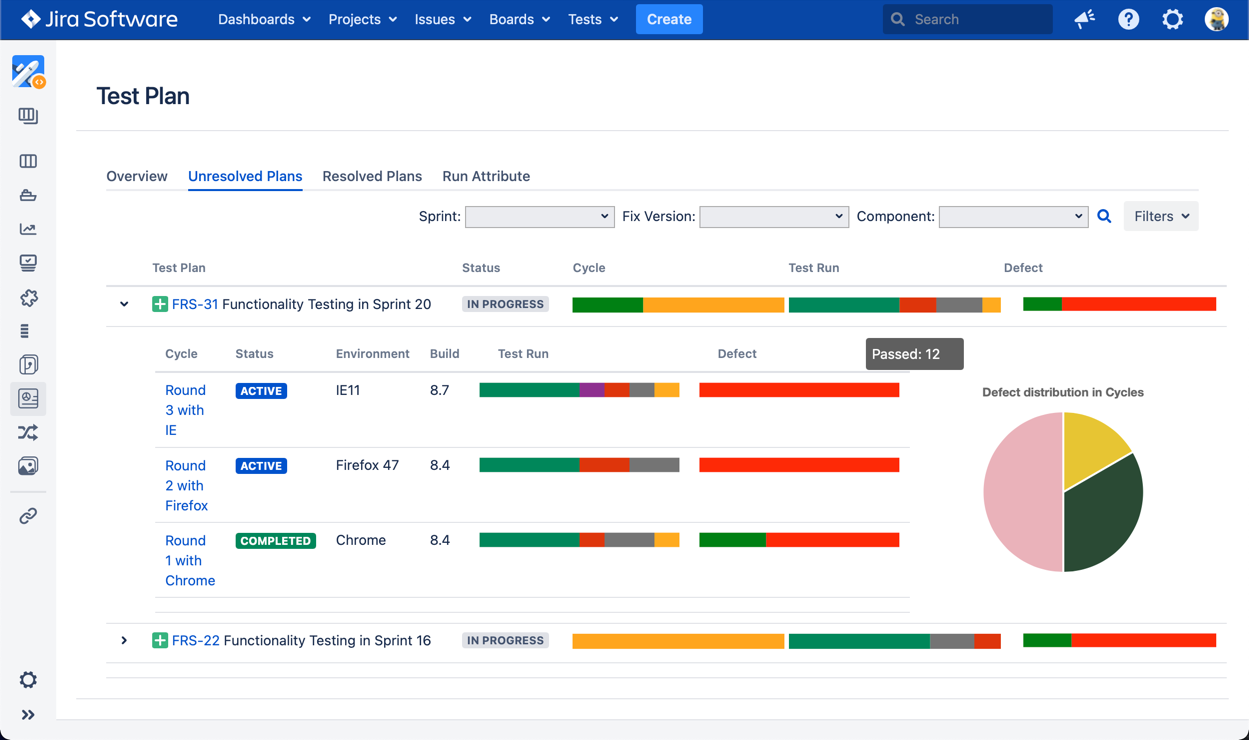Open the Dashboards menu
This screenshot has height=740, width=1249.
click(x=264, y=19)
